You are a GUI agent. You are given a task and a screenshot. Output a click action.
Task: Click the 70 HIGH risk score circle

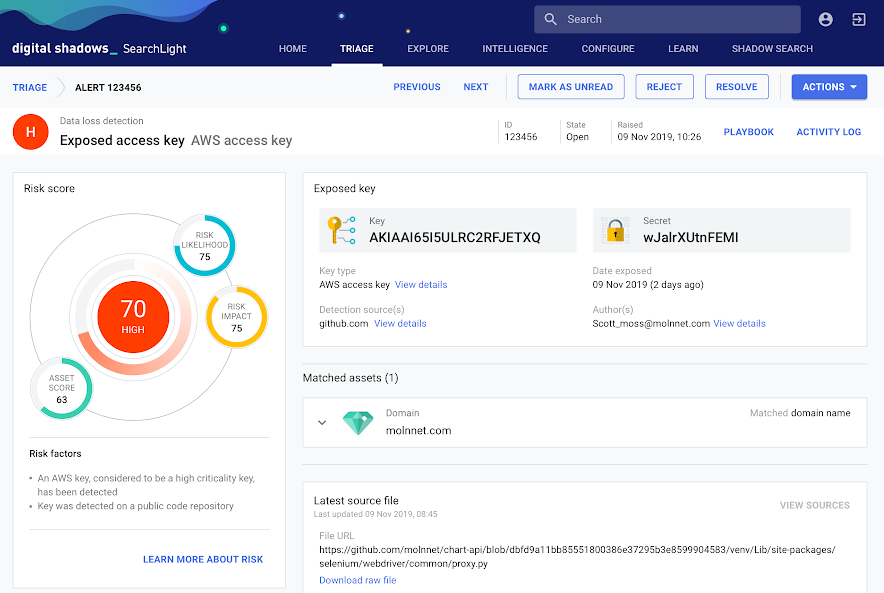[133, 317]
